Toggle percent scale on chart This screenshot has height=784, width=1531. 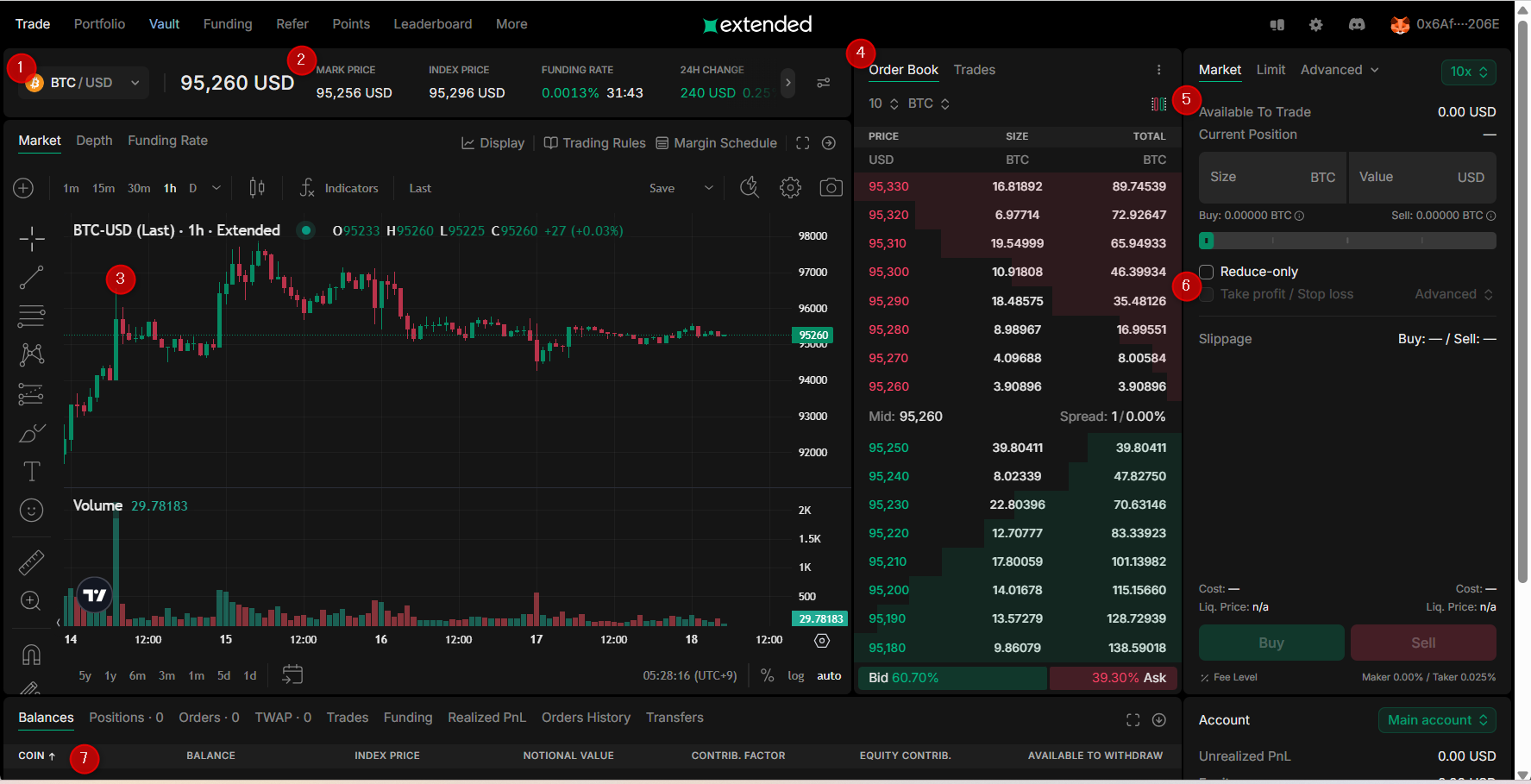767,676
